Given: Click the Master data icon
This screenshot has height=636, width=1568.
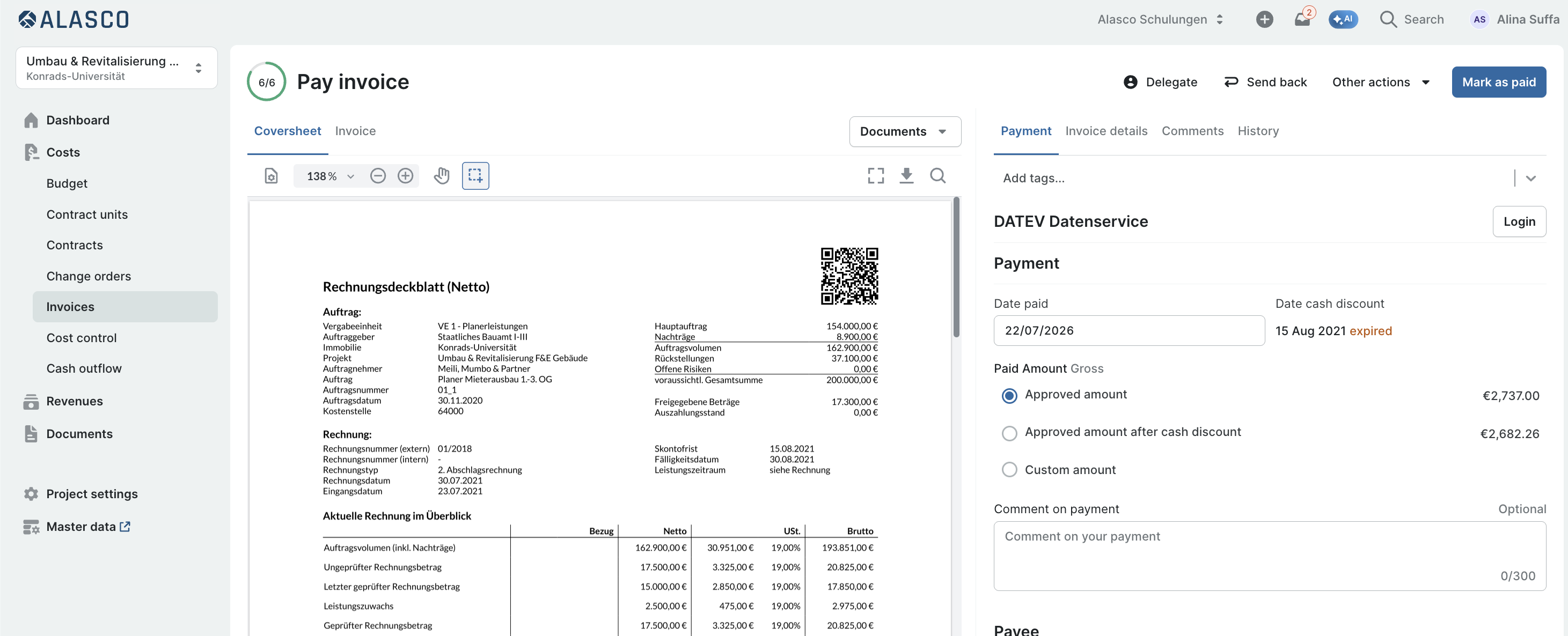Looking at the screenshot, I should click(x=31, y=527).
